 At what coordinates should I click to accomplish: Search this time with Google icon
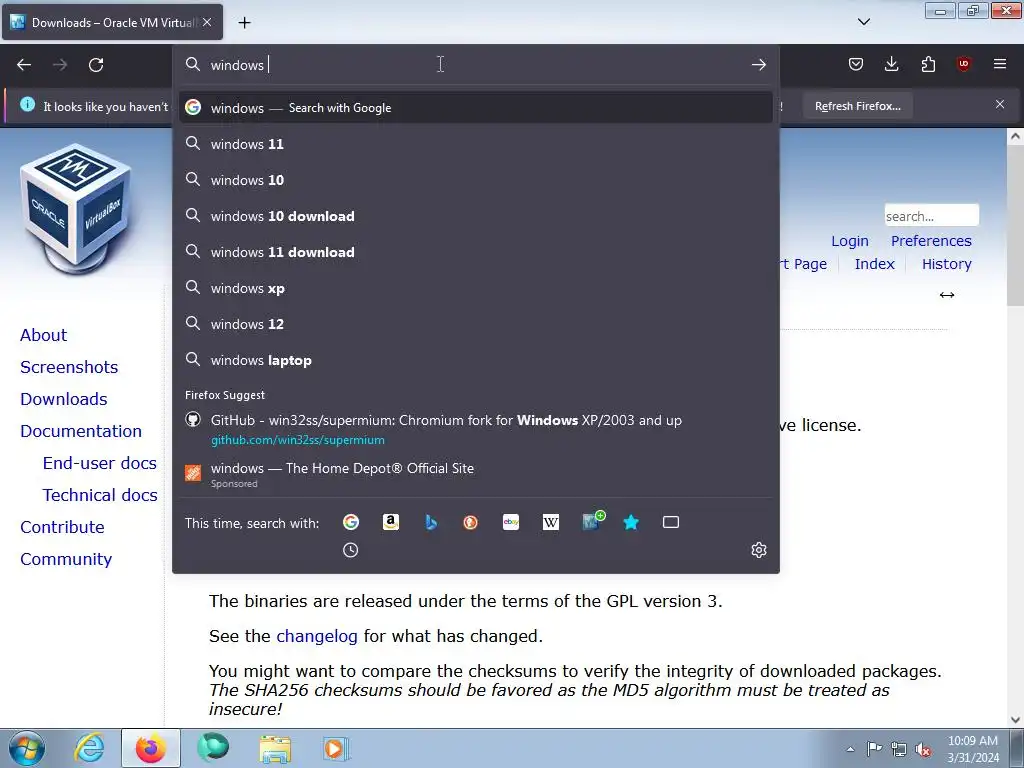351,522
